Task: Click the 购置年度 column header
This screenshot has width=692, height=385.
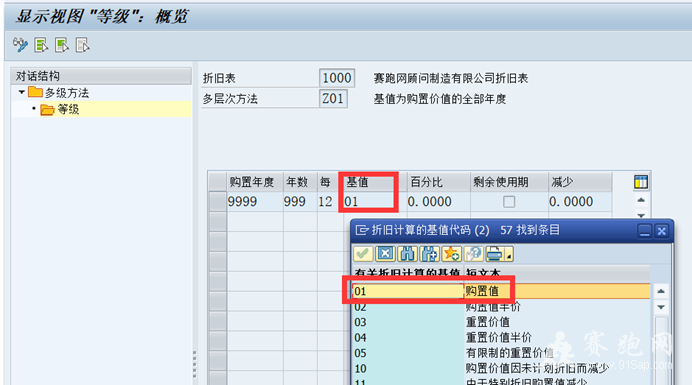Action: tap(255, 182)
